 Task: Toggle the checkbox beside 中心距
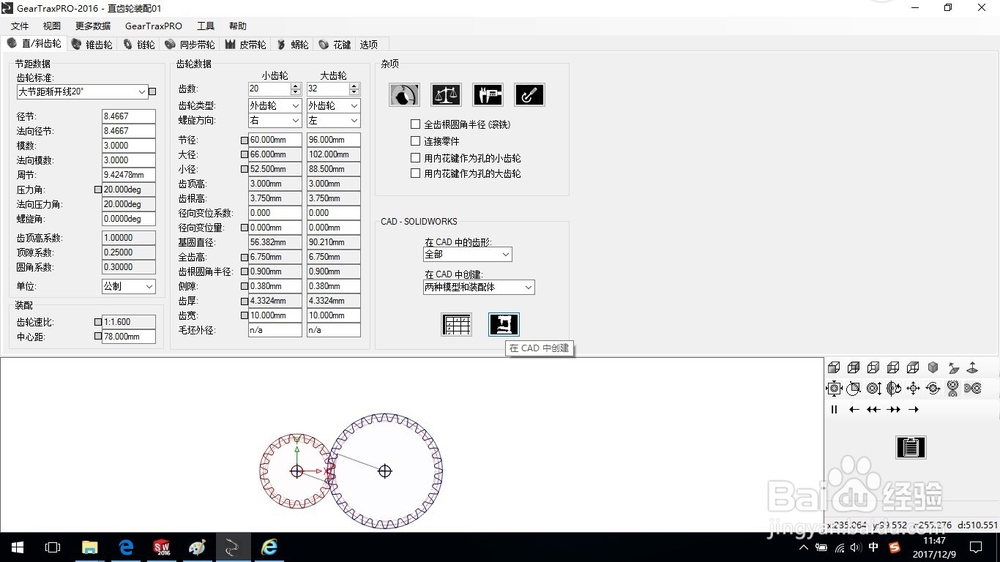coord(98,336)
